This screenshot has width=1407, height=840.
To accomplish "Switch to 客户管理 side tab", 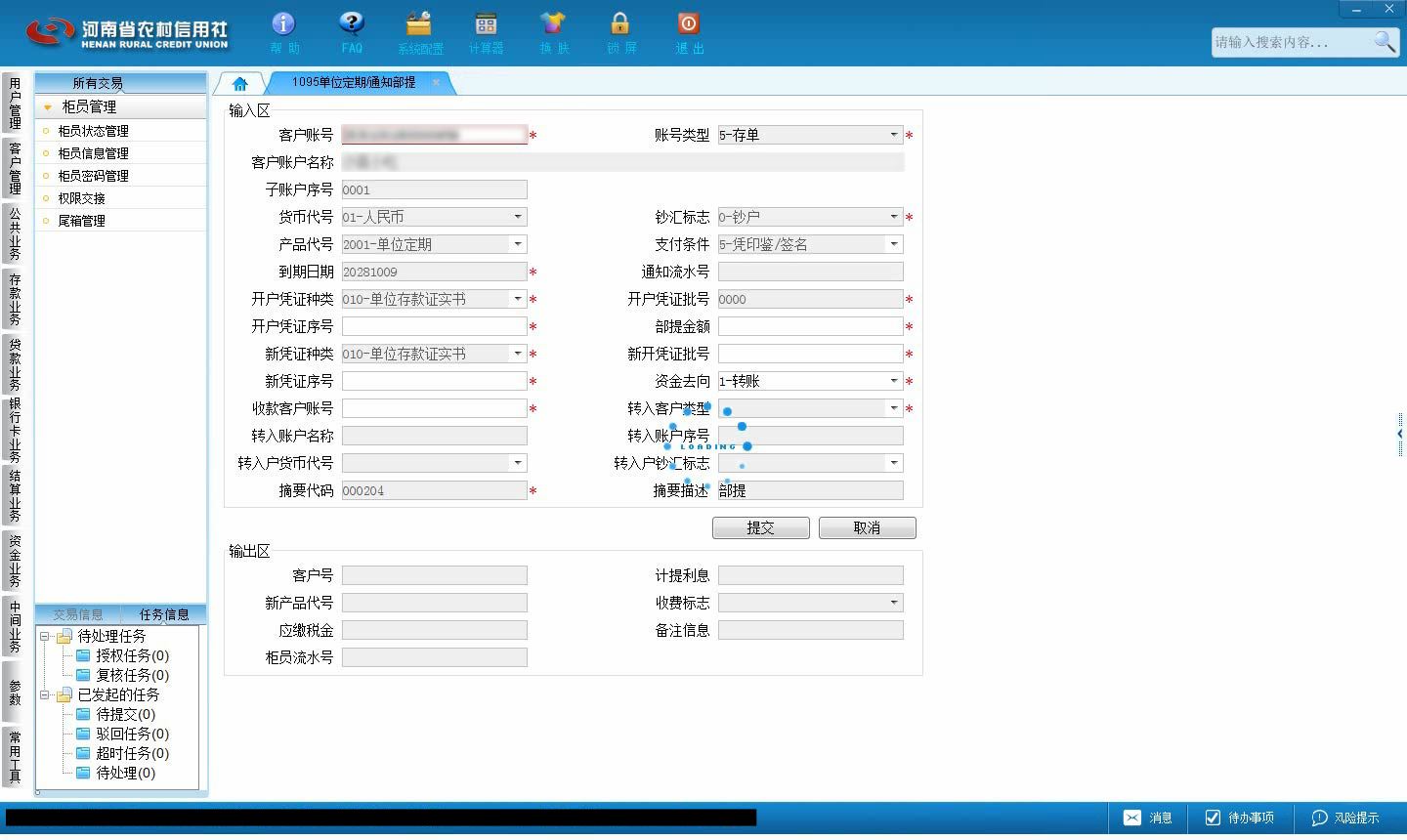I will pos(15,168).
